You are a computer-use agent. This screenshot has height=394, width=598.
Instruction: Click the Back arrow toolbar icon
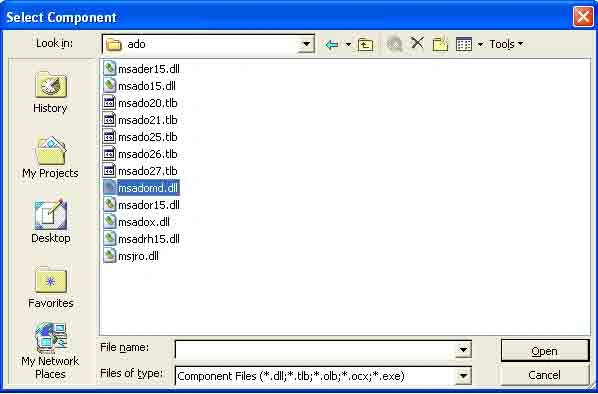(332, 45)
